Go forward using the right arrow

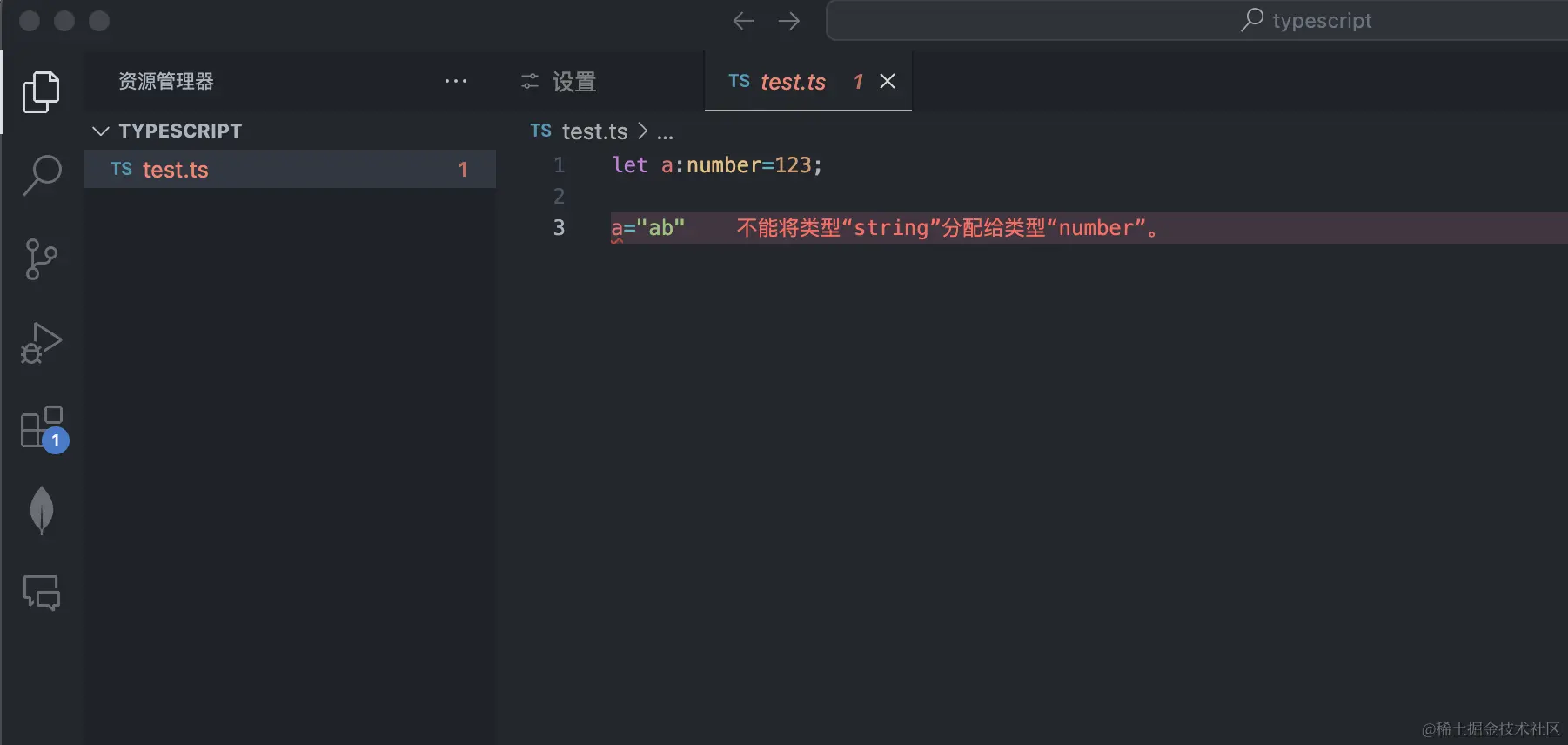[789, 21]
